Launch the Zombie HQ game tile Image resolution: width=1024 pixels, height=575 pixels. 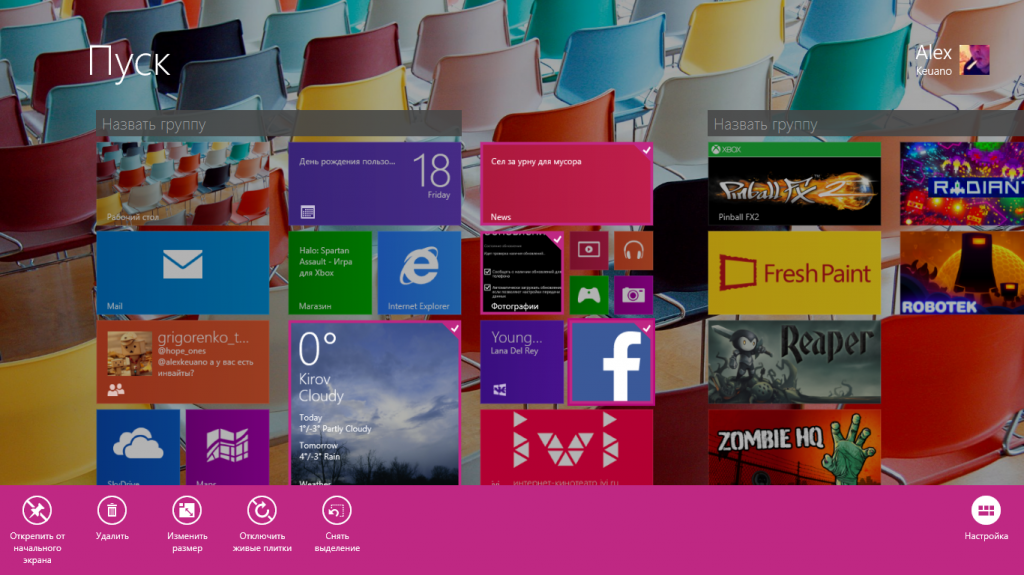(794, 448)
